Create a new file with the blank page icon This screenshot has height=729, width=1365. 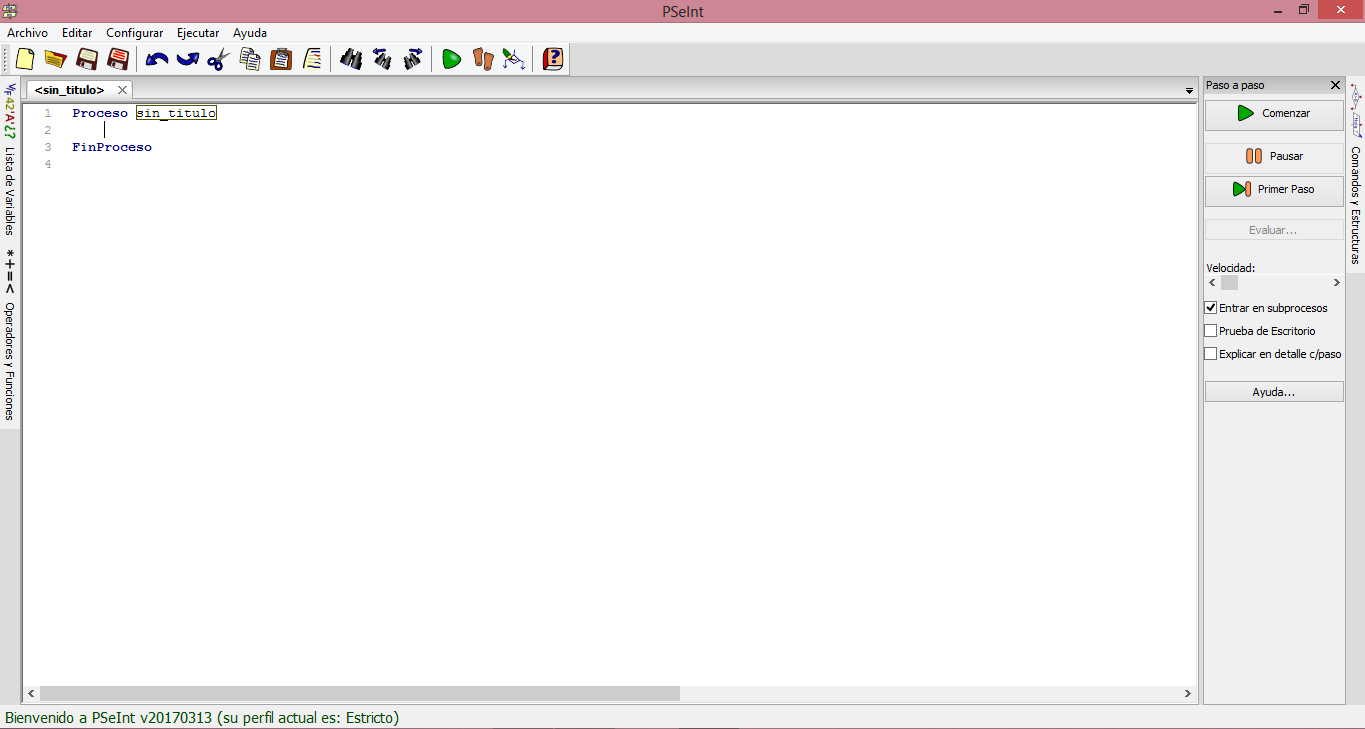click(x=25, y=59)
